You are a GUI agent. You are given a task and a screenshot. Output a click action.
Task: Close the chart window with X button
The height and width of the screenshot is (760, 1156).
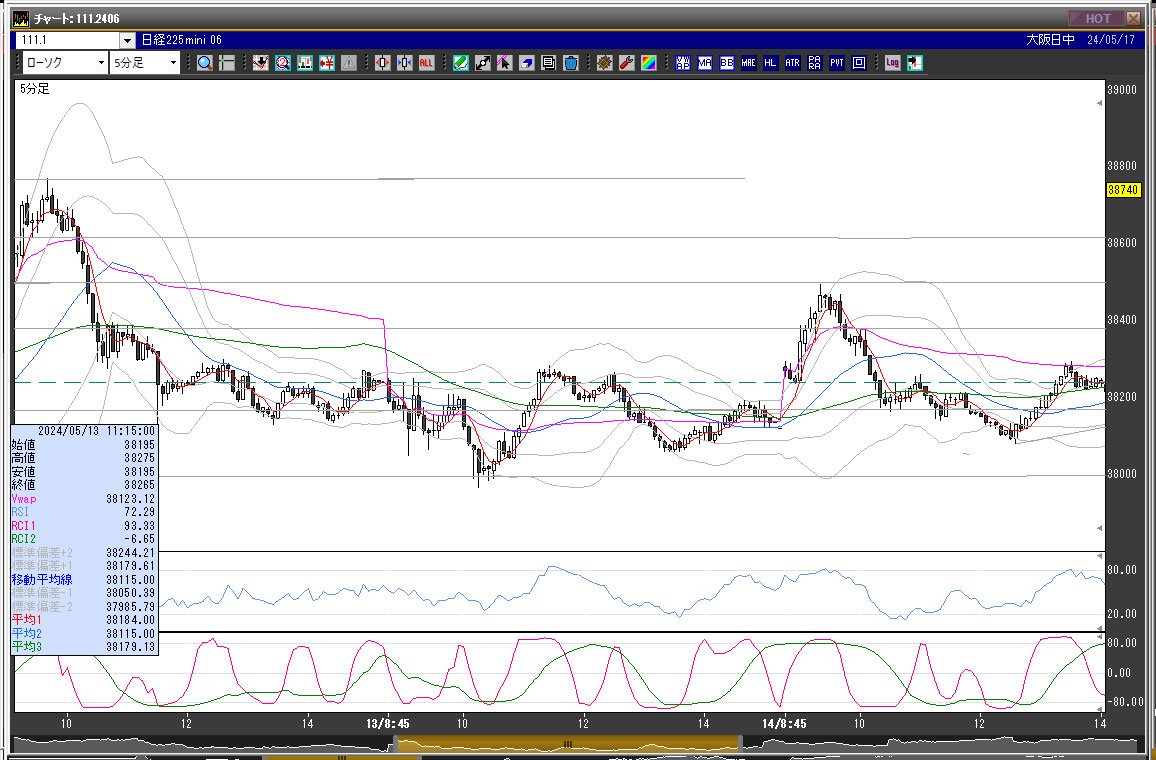(x=1133, y=18)
